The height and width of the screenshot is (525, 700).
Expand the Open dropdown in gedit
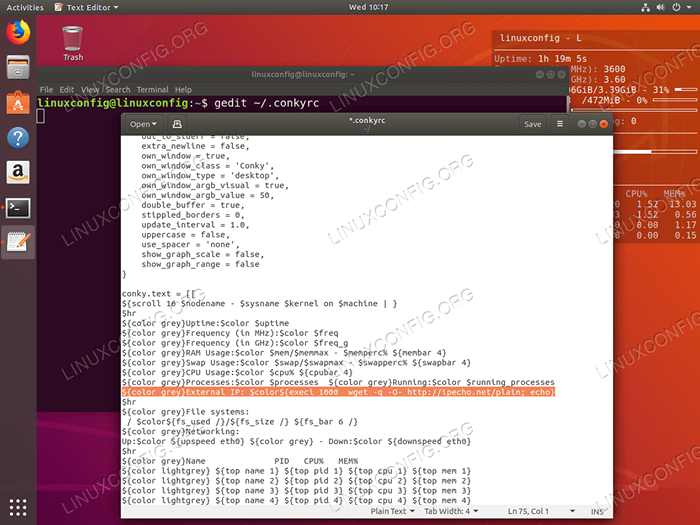point(143,124)
